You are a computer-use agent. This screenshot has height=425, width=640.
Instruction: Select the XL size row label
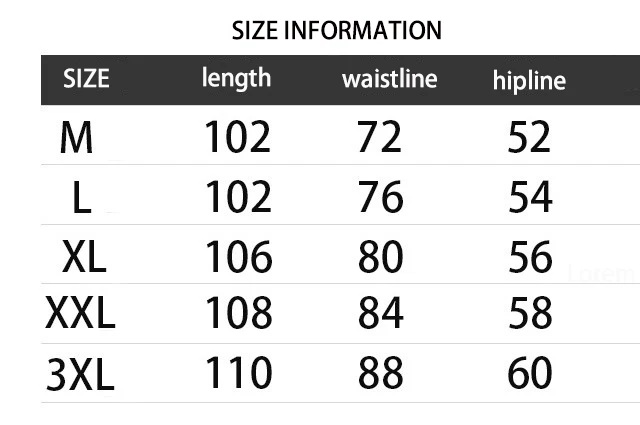pos(83,257)
